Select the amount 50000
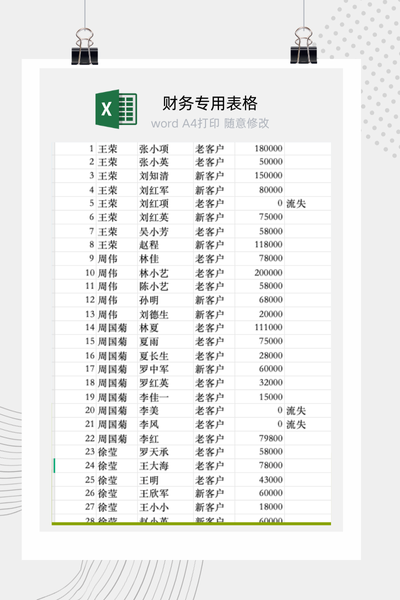Viewport: 400px width, 600px height. coord(271,161)
